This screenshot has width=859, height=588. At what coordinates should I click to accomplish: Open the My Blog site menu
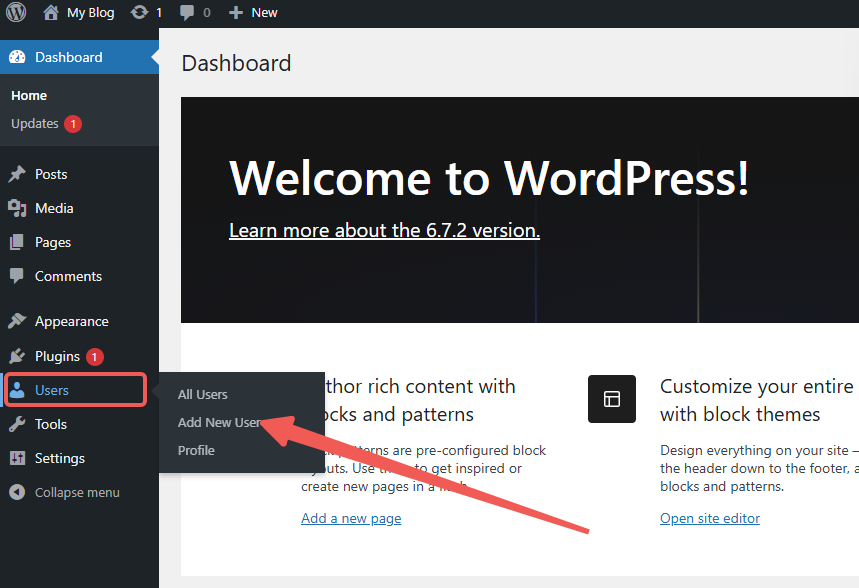point(78,13)
